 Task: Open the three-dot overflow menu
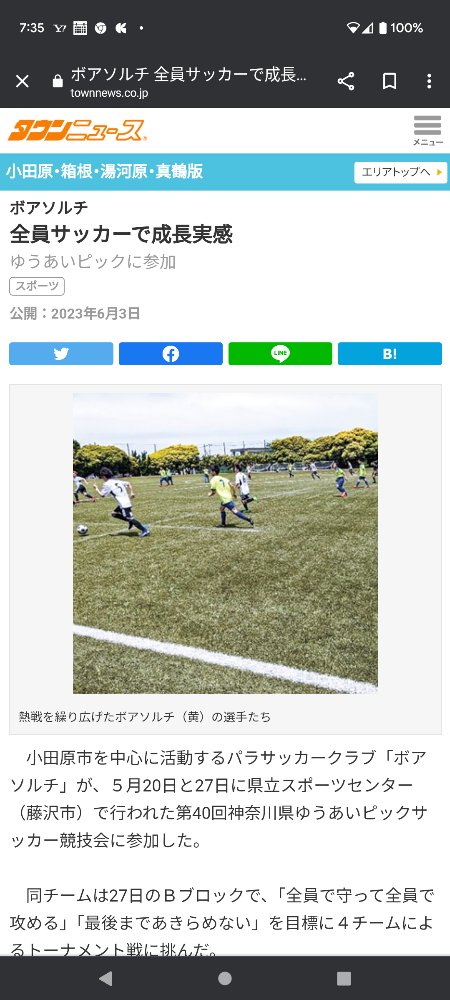coord(429,81)
